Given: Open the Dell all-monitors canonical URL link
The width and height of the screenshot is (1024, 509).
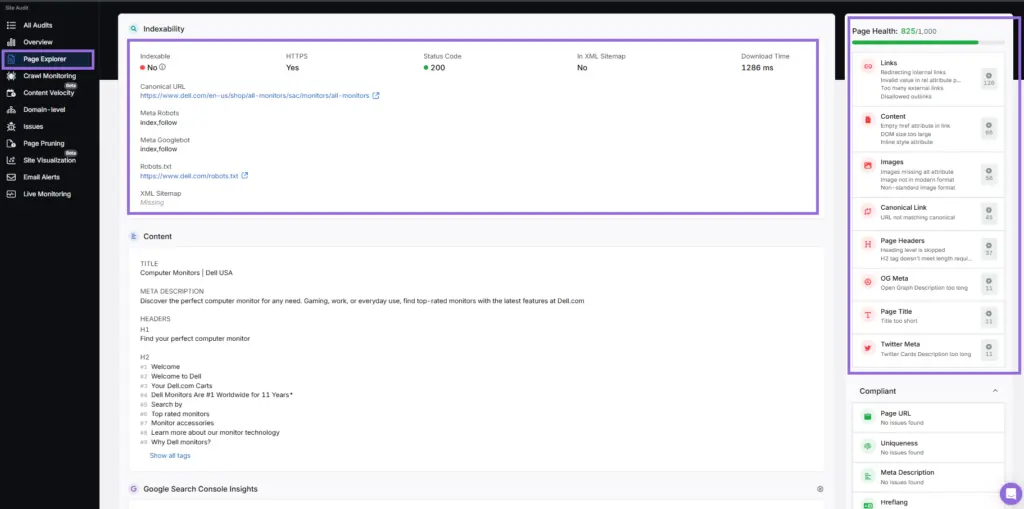Looking at the screenshot, I should tap(255, 95).
